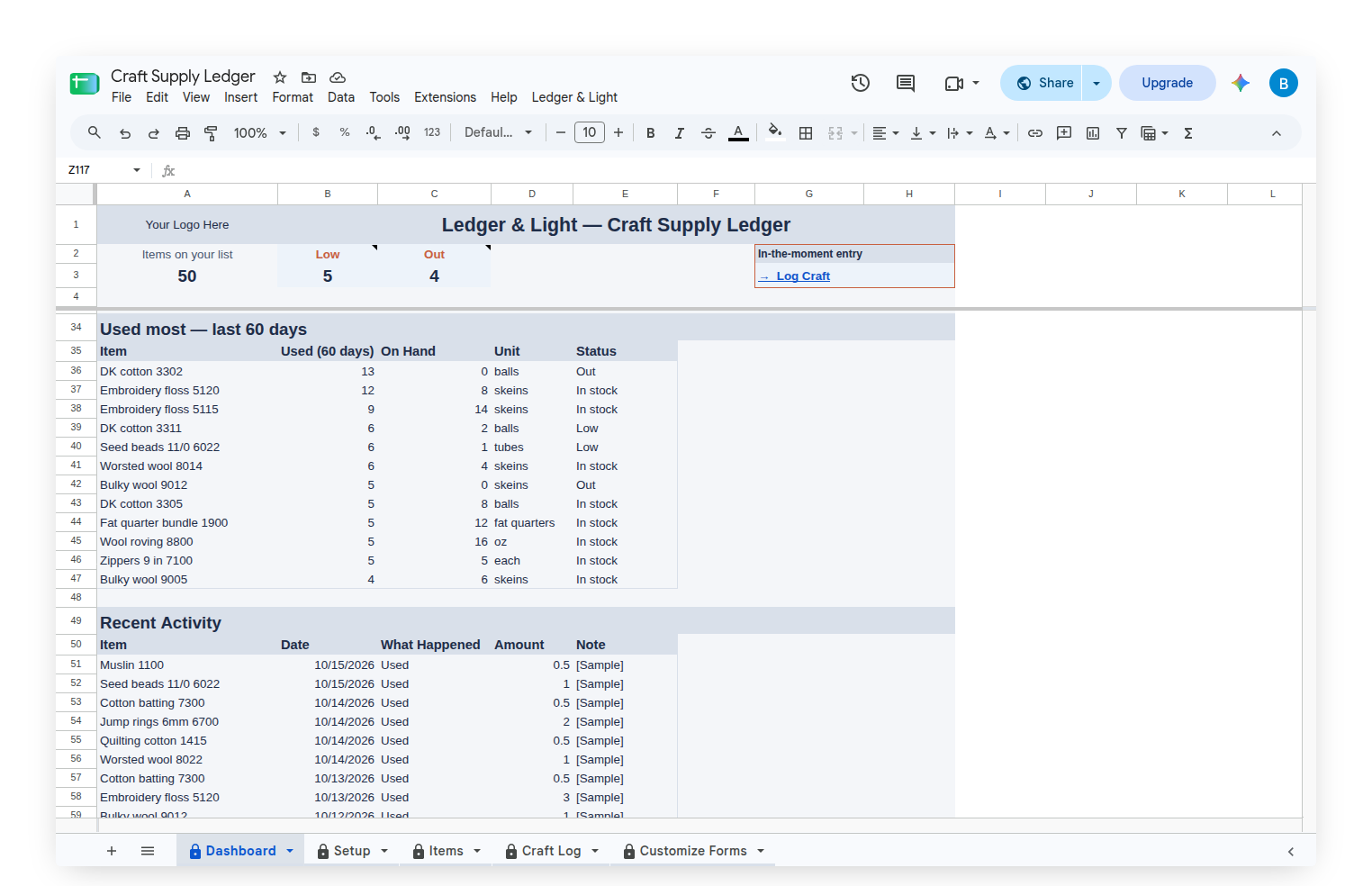The width and height of the screenshot is (1372, 886).
Task: Redo the last undone action
Action: 154,133
